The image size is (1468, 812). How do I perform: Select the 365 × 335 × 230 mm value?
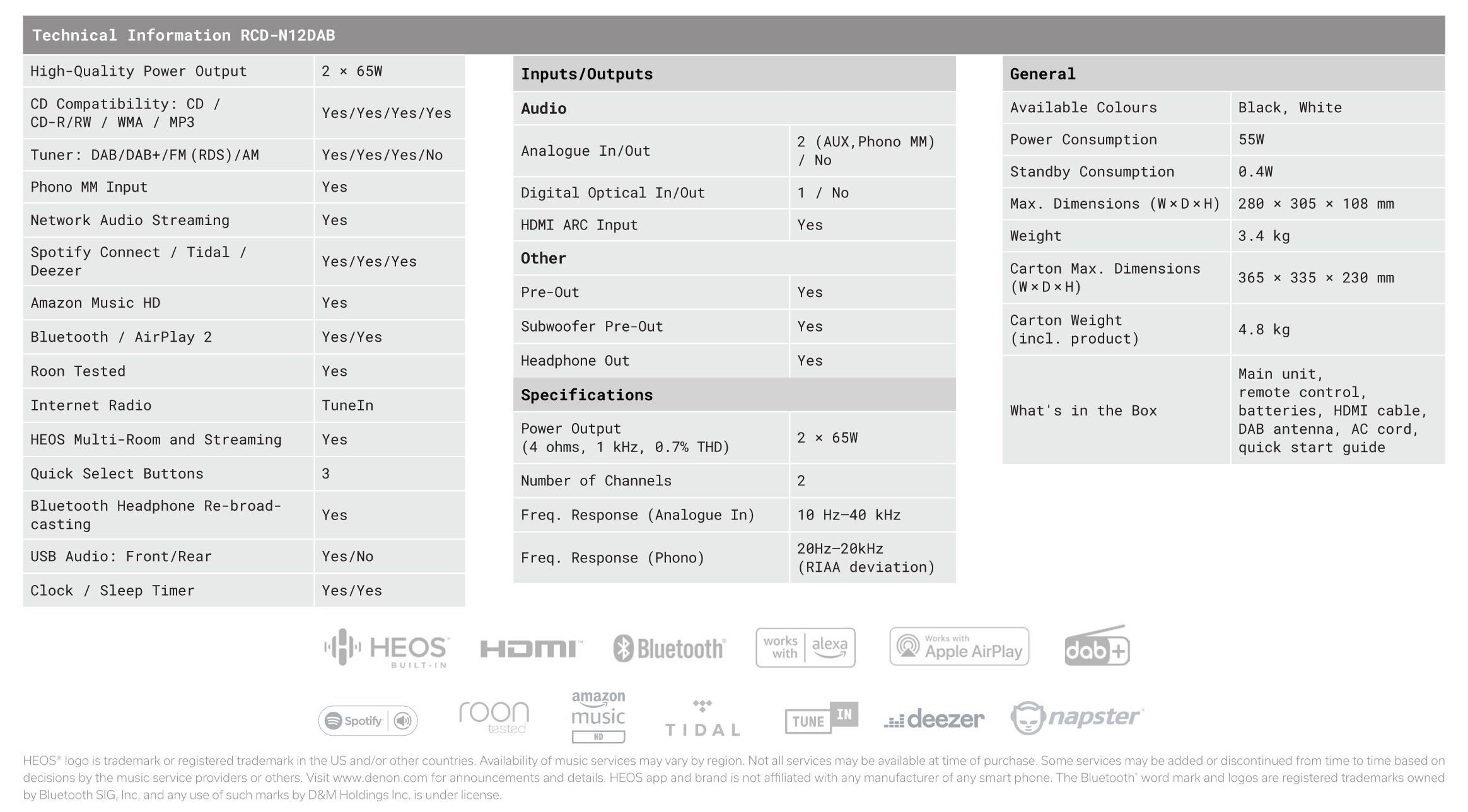(1316, 278)
